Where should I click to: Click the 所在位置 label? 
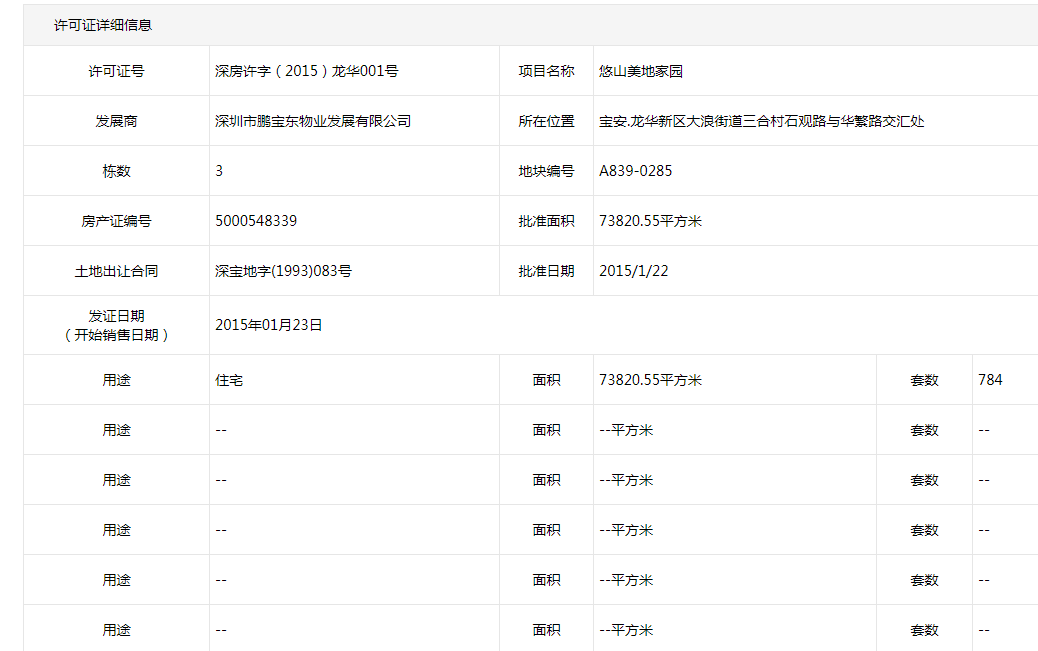(546, 121)
